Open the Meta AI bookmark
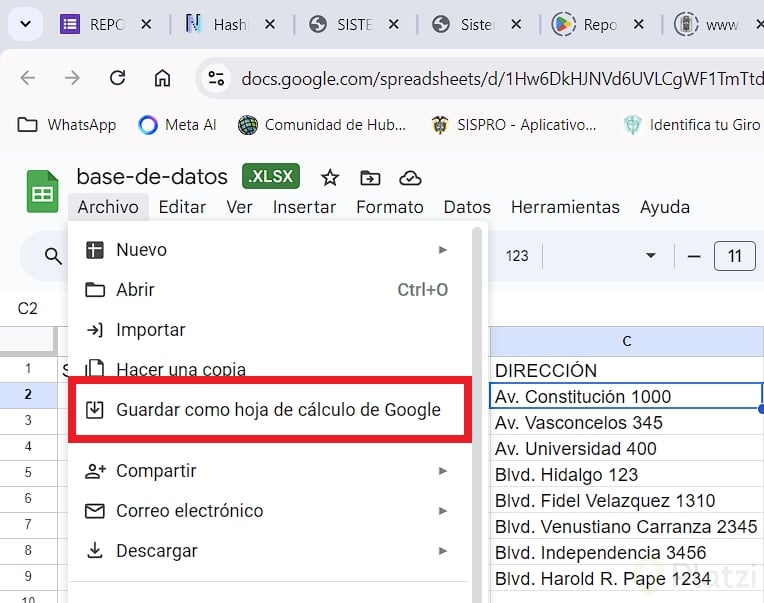The height and width of the screenshot is (603, 764). 177,125
